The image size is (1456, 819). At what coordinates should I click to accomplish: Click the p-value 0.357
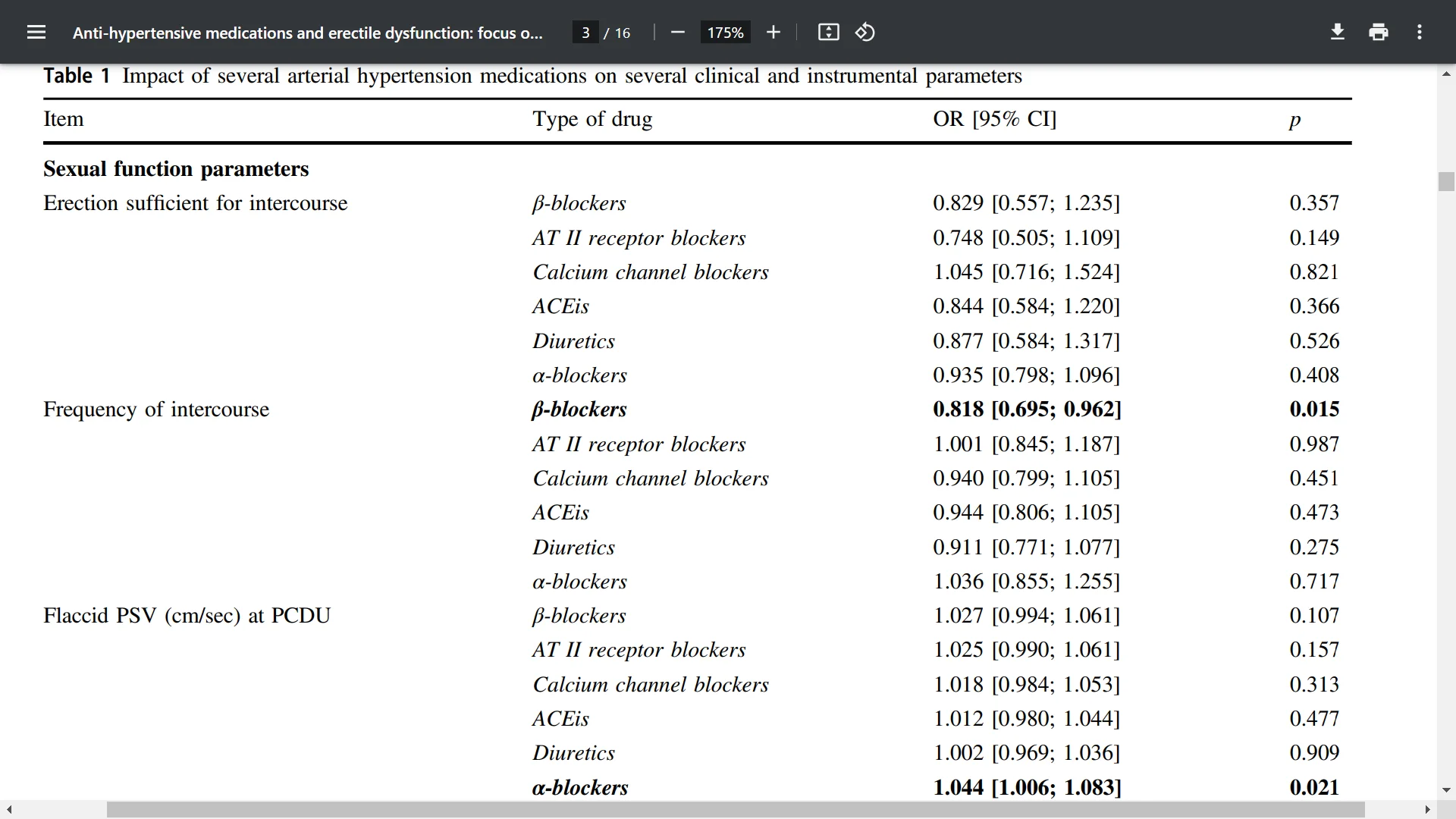1314,203
